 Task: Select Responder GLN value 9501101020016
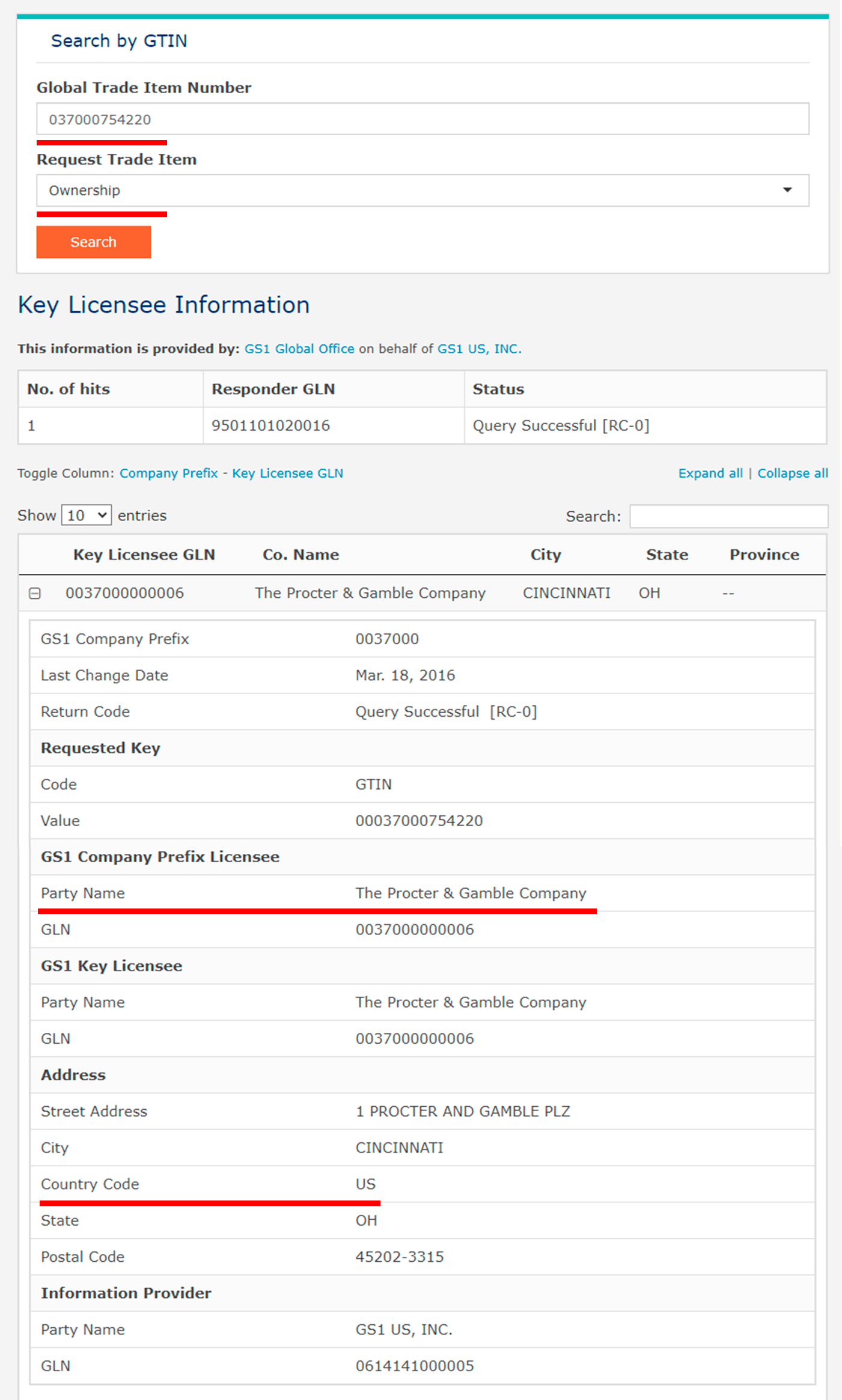coord(270,425)
